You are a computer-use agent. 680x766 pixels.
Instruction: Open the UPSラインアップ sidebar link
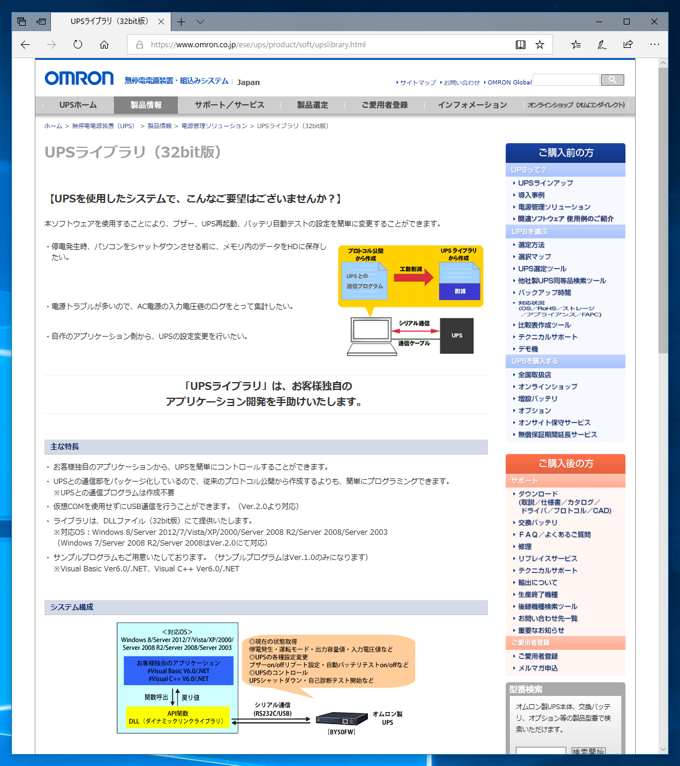545,183
